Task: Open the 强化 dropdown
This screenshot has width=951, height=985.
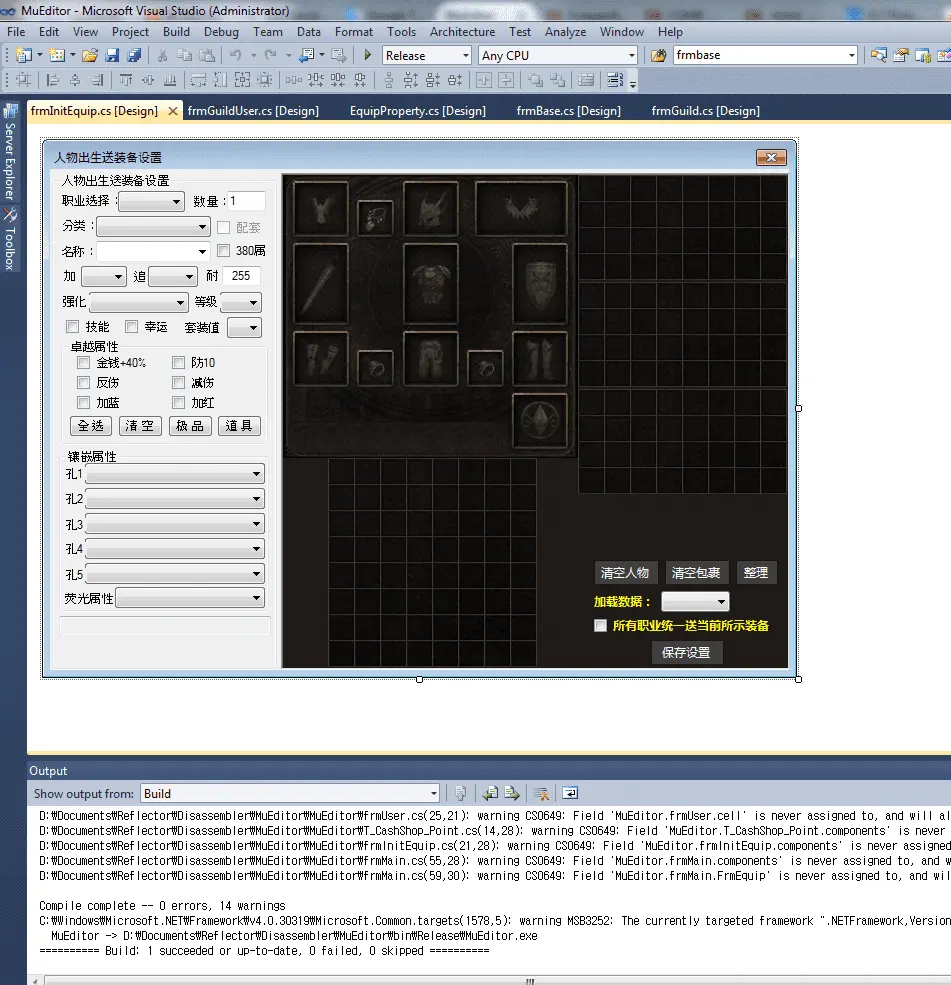Action: click(139, 303)
